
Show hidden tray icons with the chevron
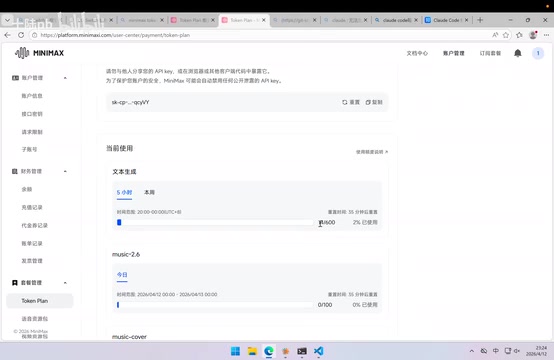472,351
